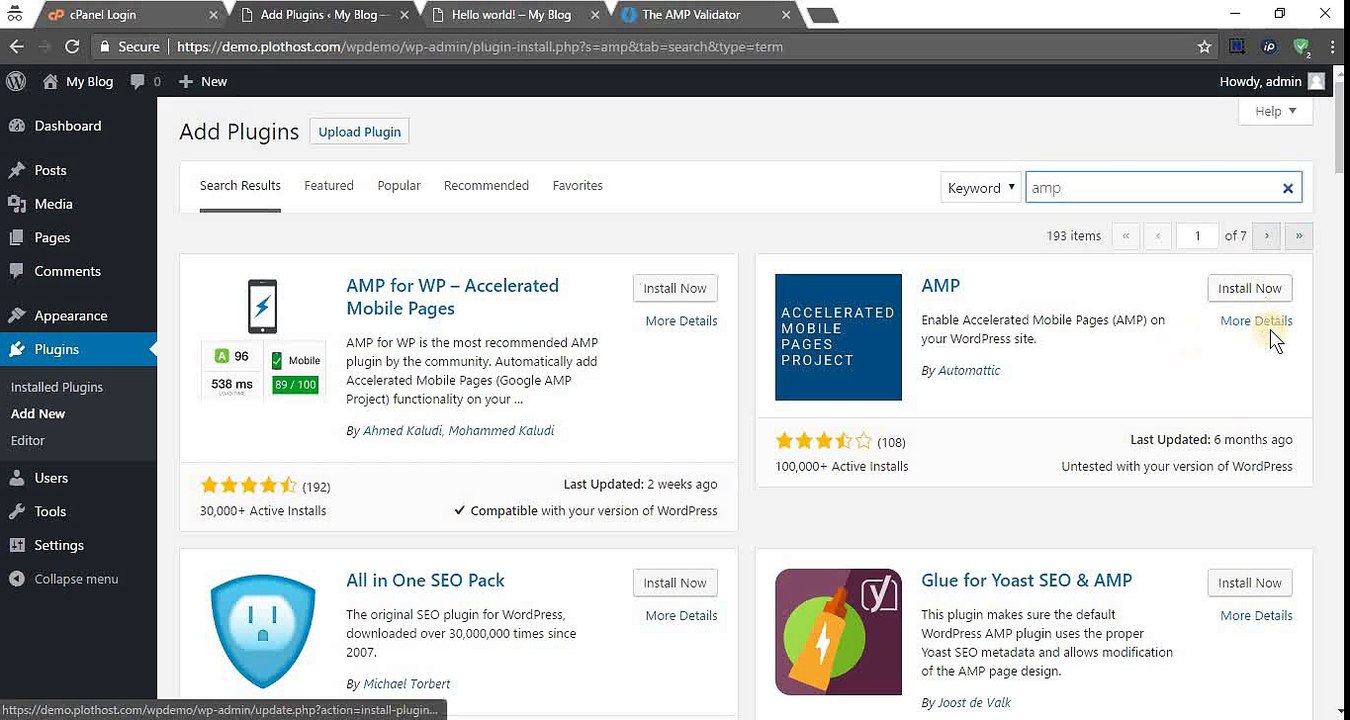Switch to the Hello world! browser tab
1350x720 pixels.
[513, 15]
